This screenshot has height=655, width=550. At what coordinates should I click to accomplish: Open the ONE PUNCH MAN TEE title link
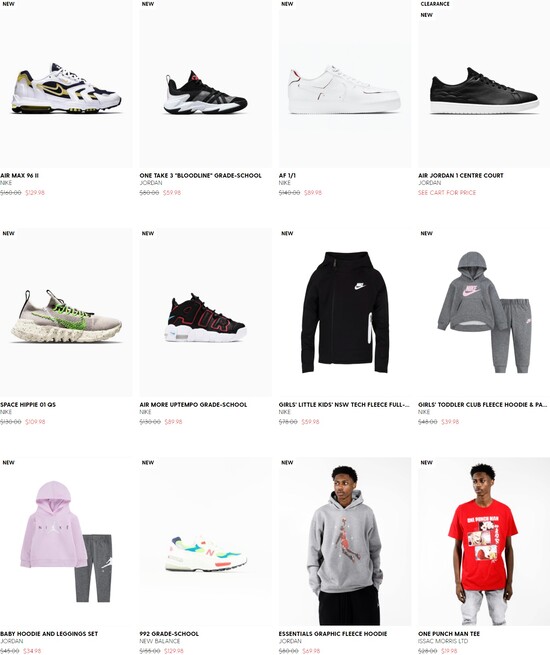point(449,634)
